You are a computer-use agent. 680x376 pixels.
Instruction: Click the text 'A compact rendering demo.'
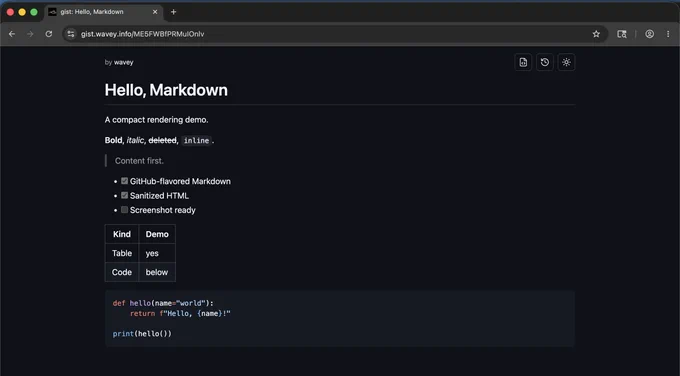point(157,120)
